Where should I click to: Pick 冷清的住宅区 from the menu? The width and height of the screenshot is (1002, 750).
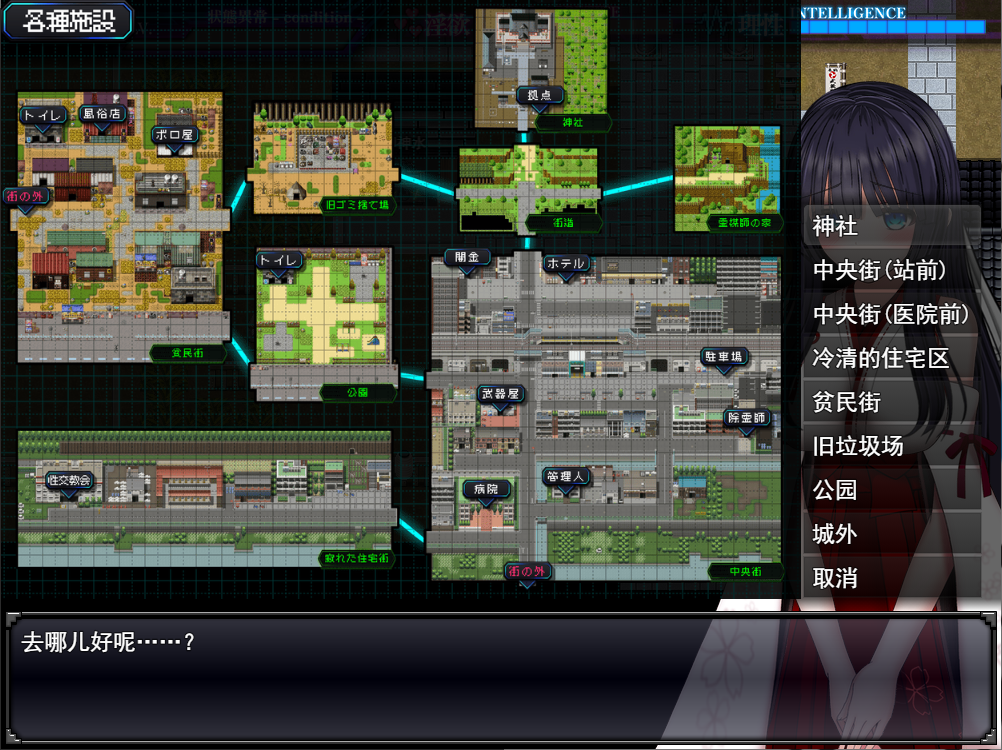pos(891,358)
